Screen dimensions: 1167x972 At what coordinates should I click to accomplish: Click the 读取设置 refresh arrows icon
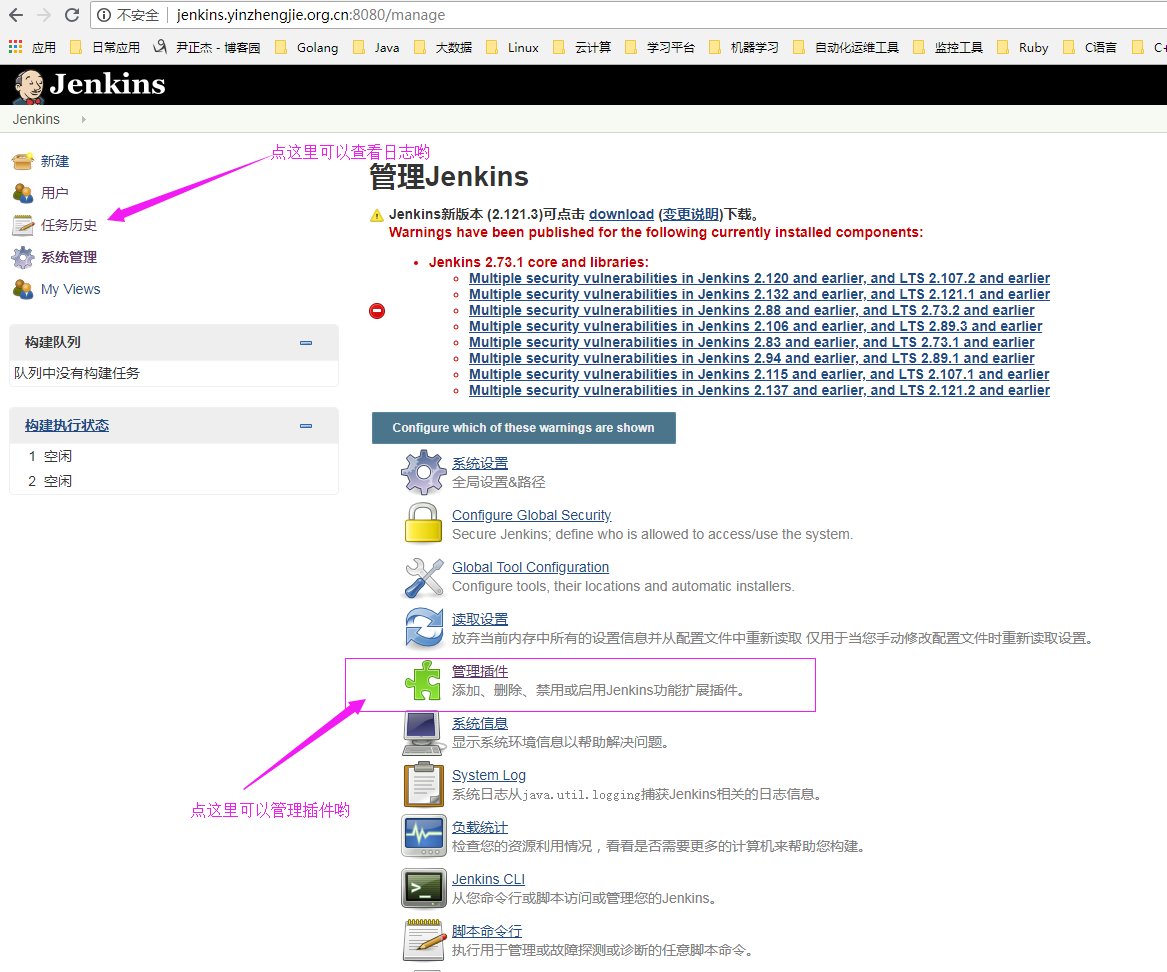[x=423, y=627]
